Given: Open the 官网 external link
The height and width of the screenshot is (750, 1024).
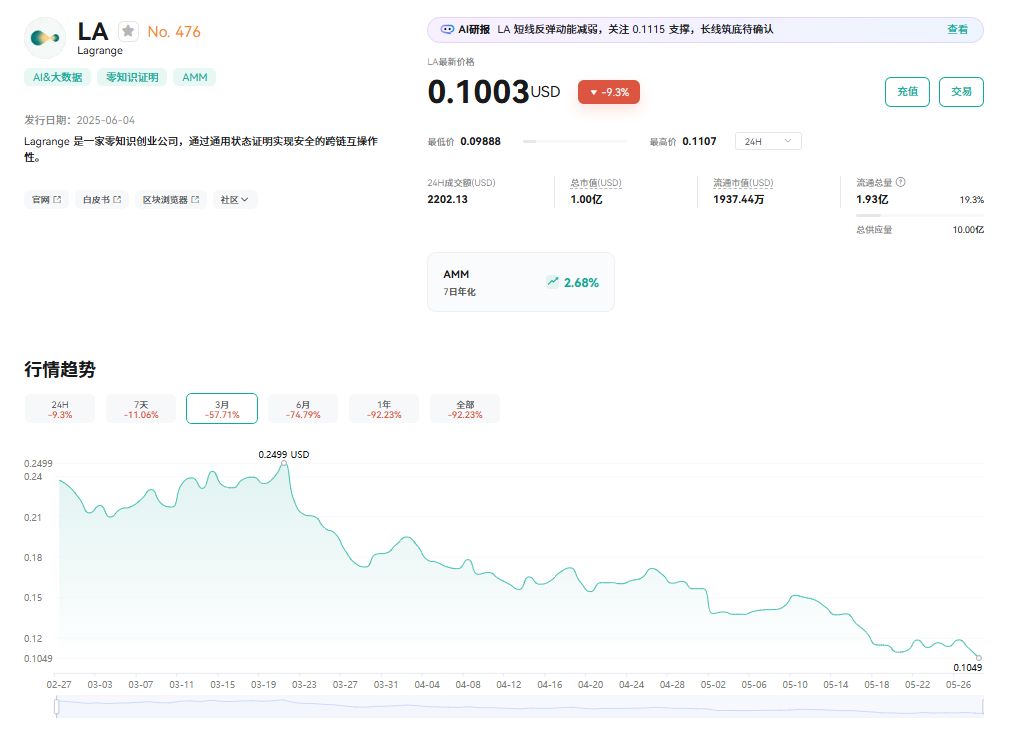Looking at the screenshot, I should pos(46,199).
